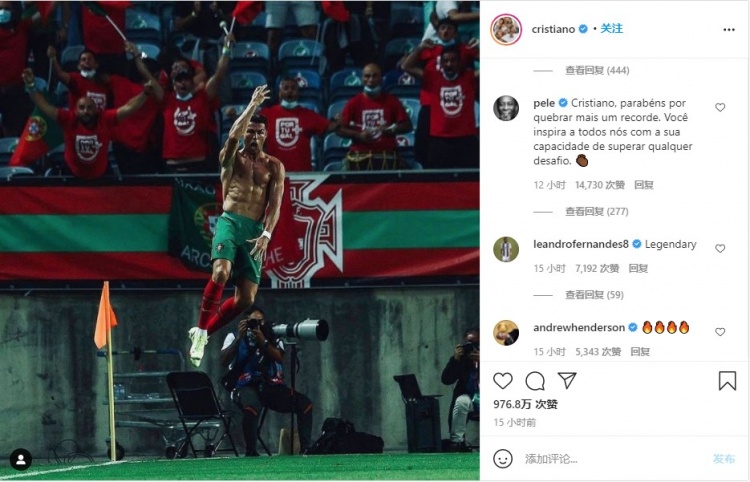Open cristiano's profile picture in the header
This screenshot has width=750, height=482.
pyautogui.click(x=506, y=29)
